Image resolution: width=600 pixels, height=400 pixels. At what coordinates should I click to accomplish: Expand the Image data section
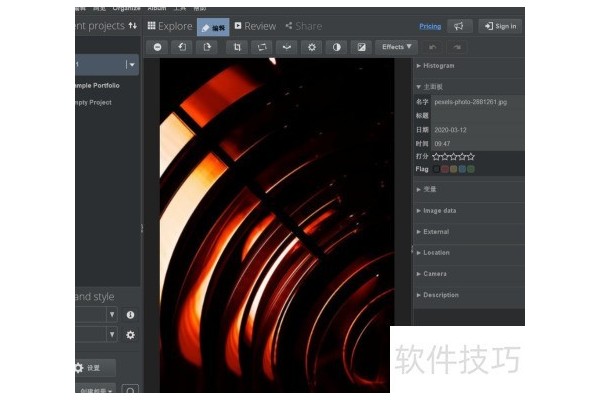pyautogui.click(x=439, y=211)
